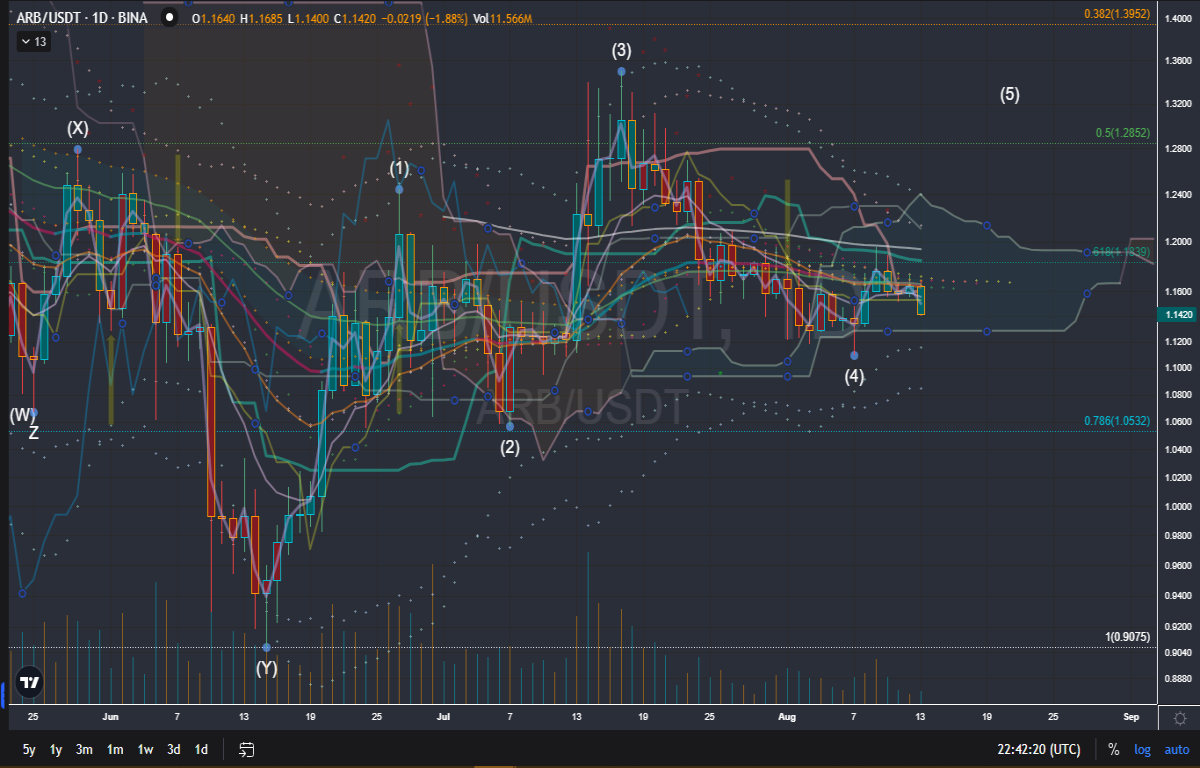Click the round market status indicator near symbol

[170, 17]
